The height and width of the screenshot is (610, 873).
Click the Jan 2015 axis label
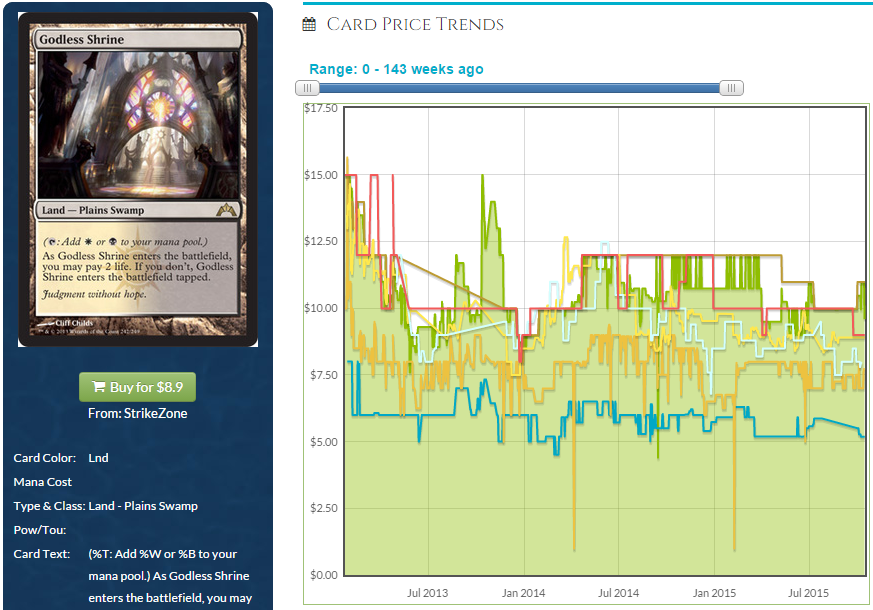(714, 593)
